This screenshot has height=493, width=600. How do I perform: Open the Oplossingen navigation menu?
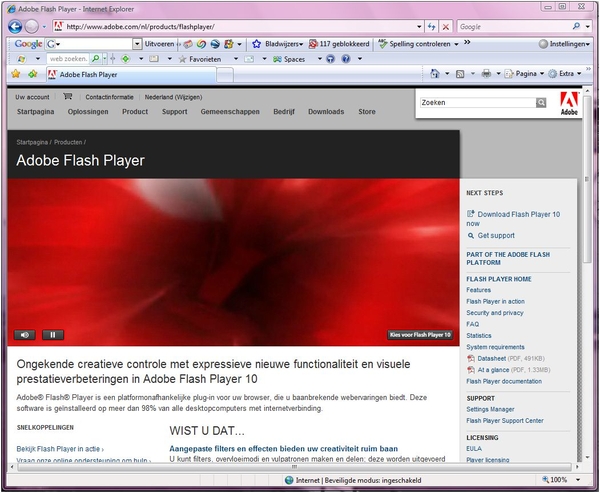pyautogui.click(x=88, y=112)
